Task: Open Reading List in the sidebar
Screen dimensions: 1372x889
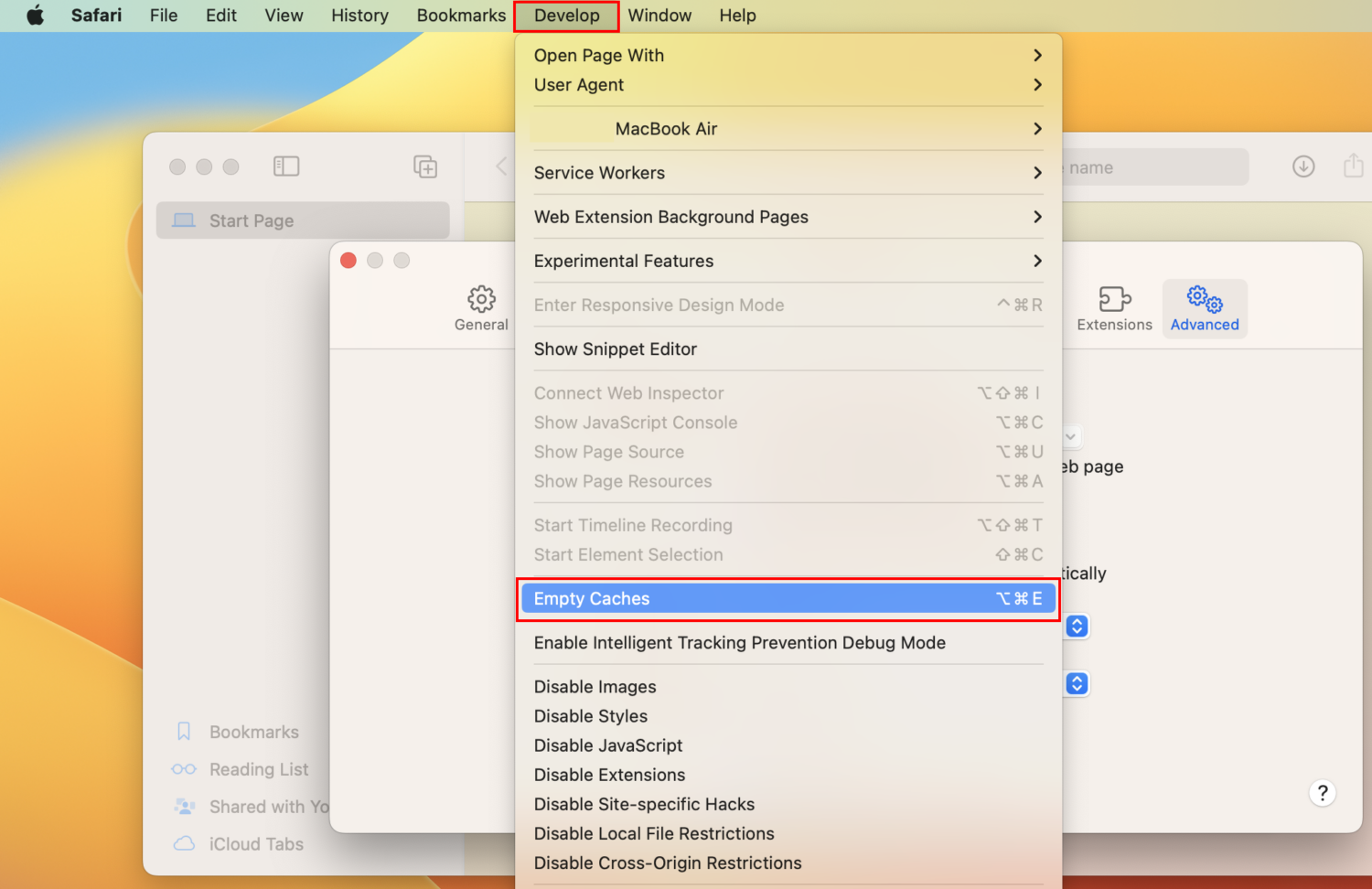Action: [x=241, y=769]
